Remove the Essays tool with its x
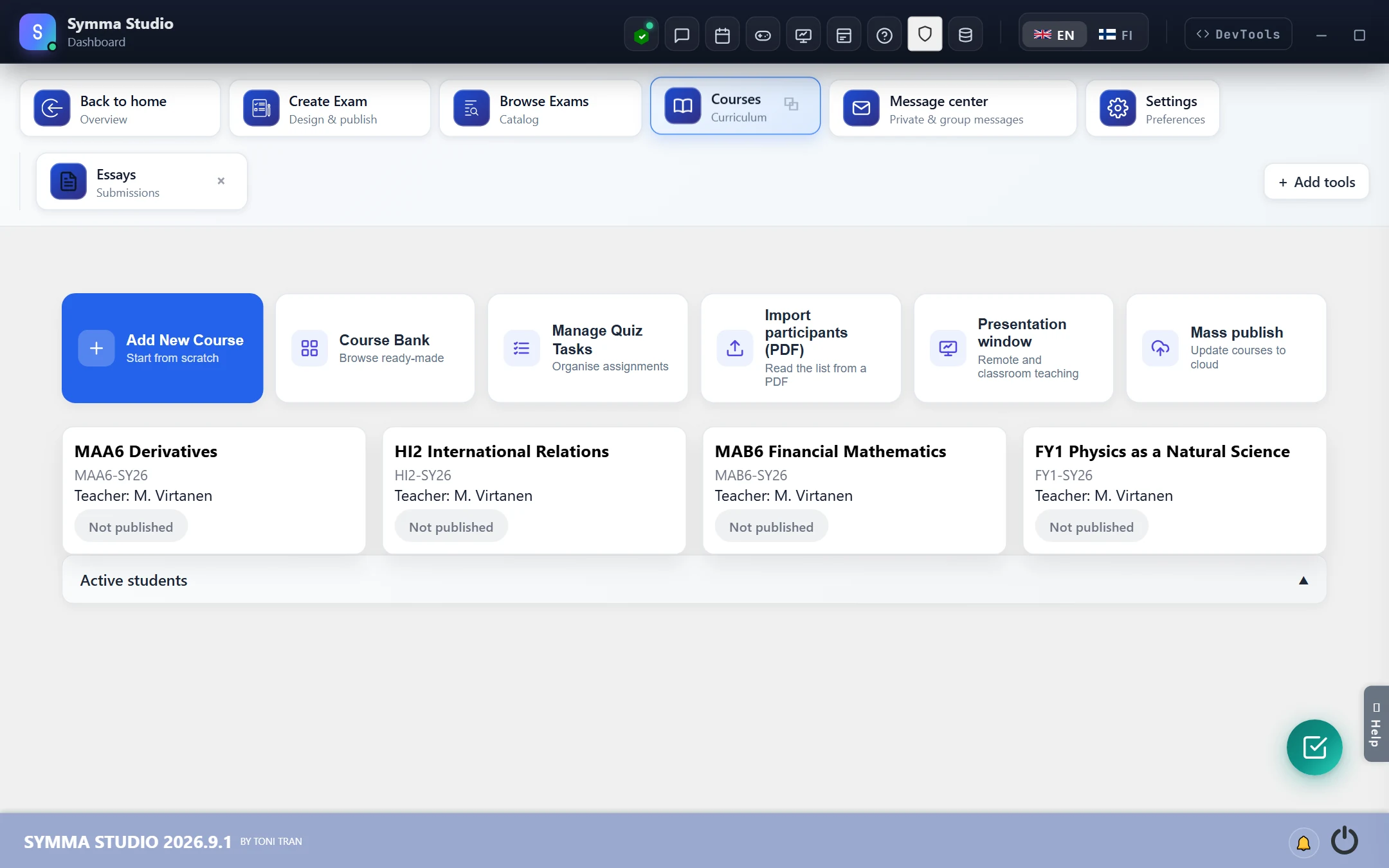Screen dimensions: 1389x868 pos(221,181)
